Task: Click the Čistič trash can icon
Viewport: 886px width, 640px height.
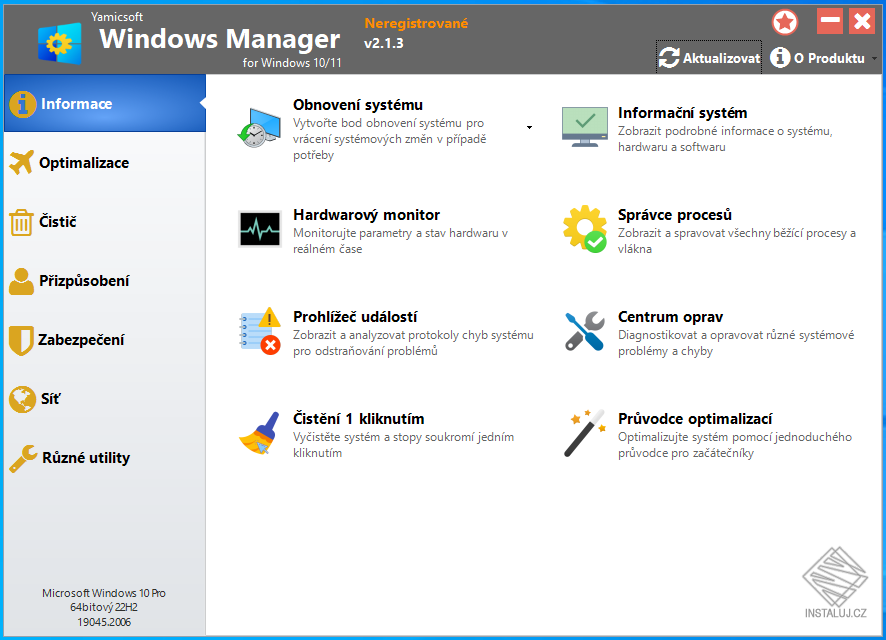Action: 21,222
